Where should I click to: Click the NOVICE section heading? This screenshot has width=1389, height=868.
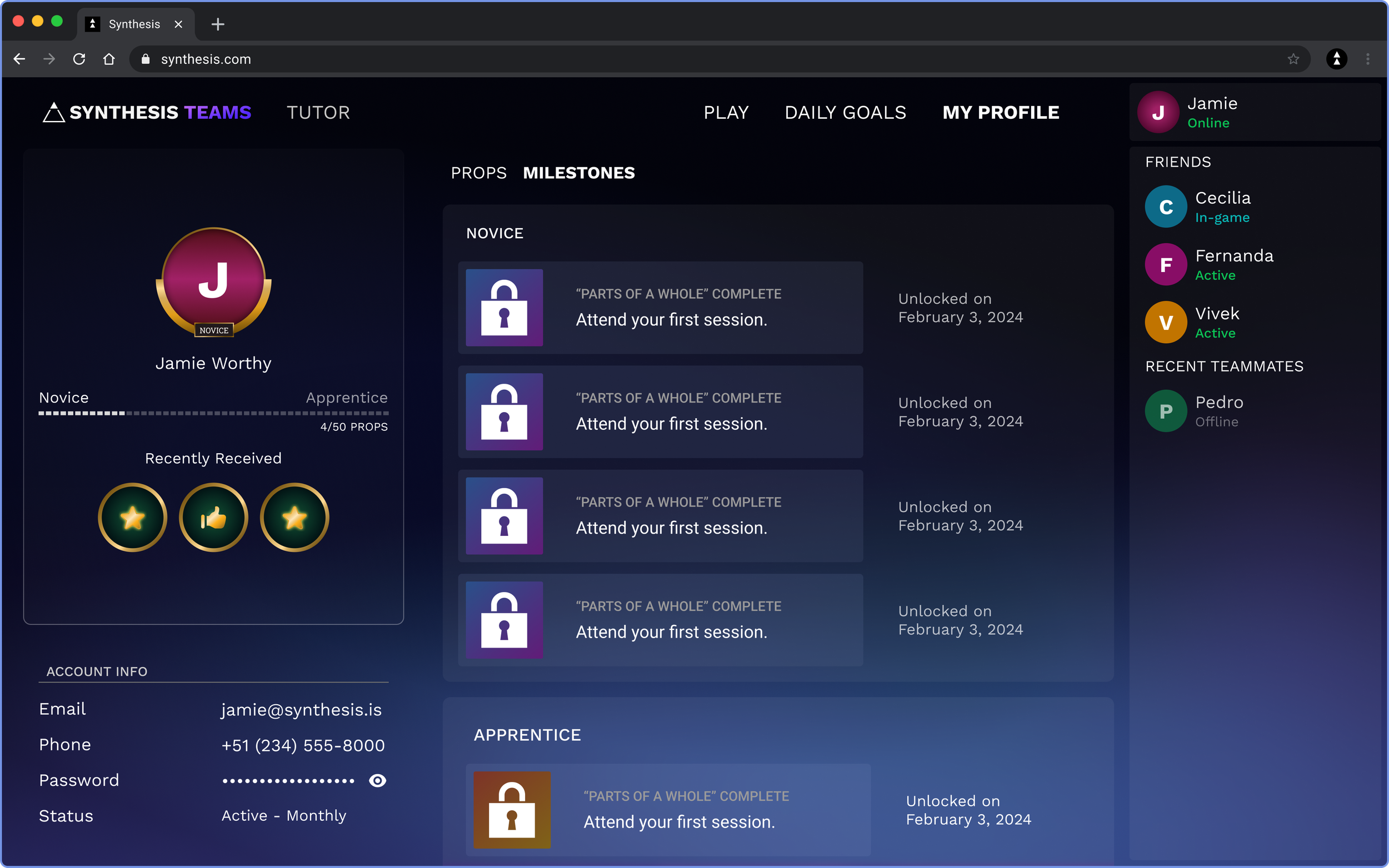point(495,233)
